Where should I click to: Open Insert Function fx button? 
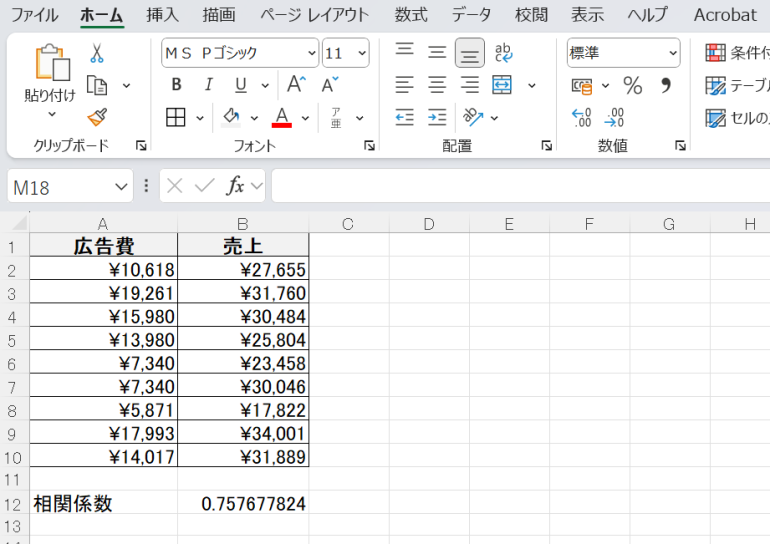coord(235,186)
